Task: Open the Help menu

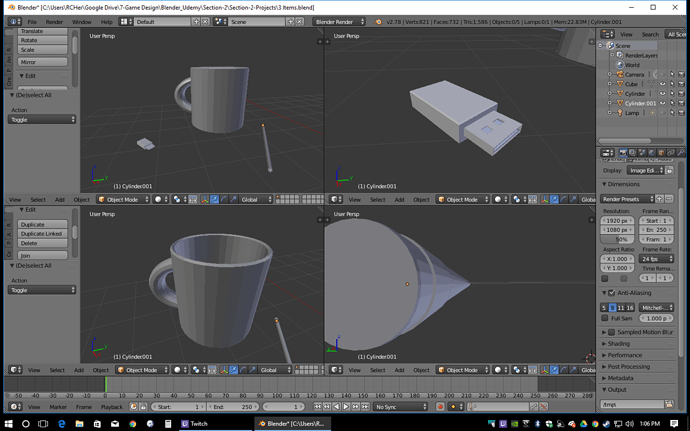Action: coord(106,22)
